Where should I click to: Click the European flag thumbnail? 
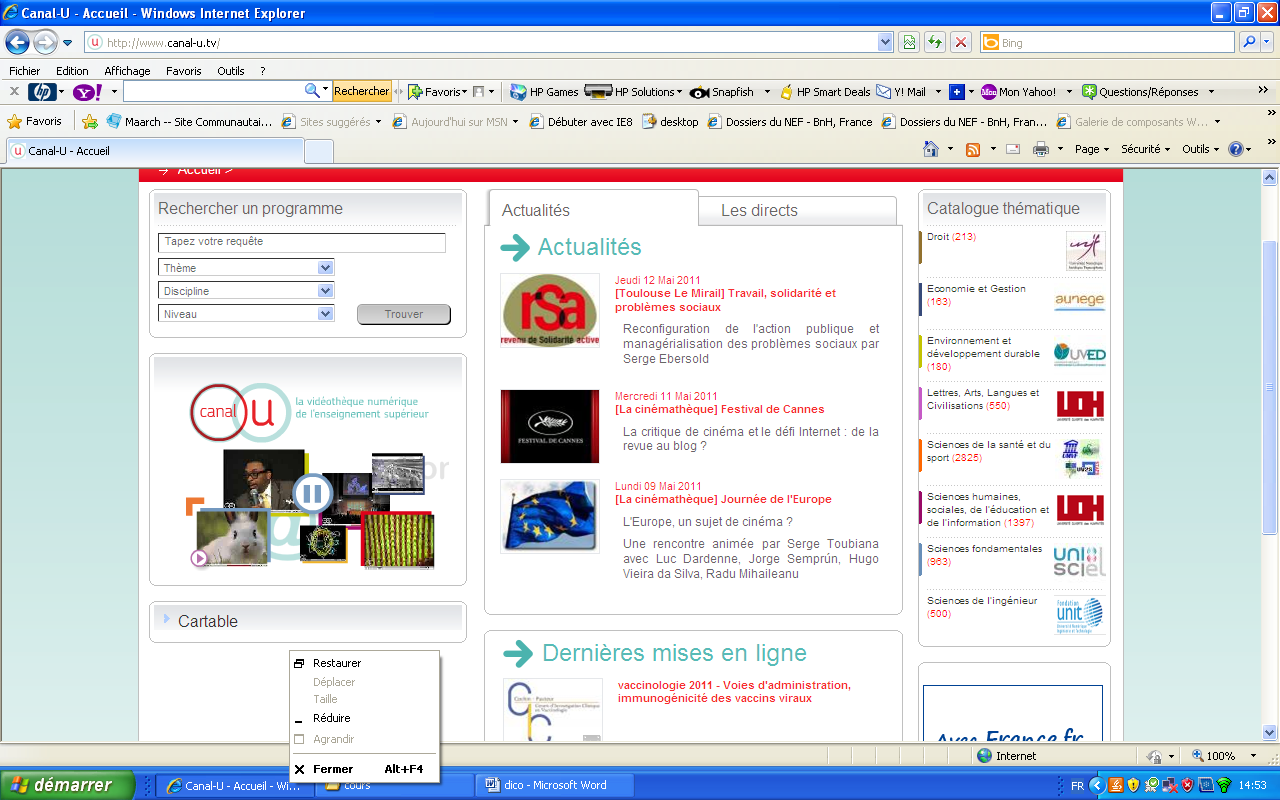(550, 516)
